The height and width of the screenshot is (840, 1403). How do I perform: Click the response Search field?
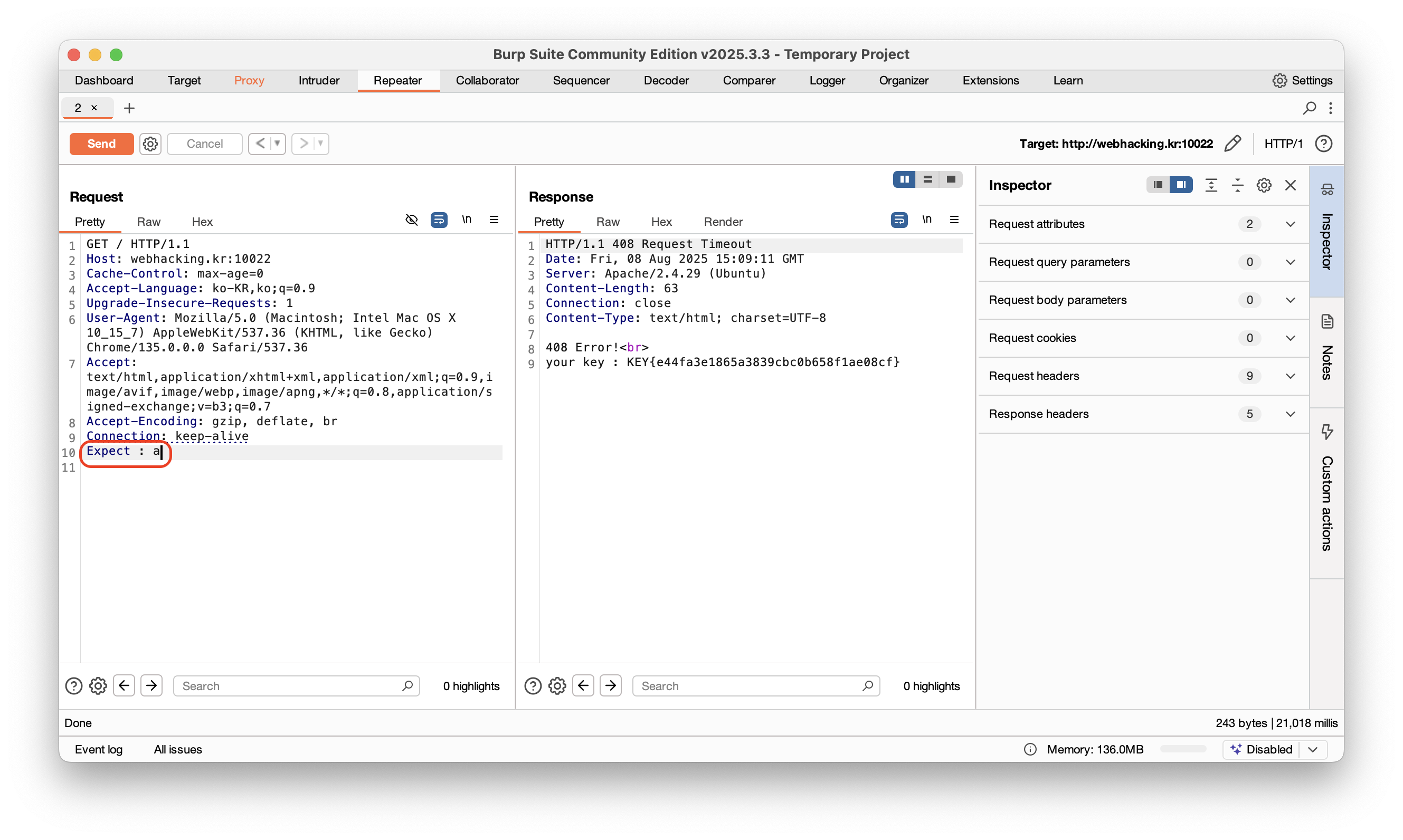tap(747, 686)
